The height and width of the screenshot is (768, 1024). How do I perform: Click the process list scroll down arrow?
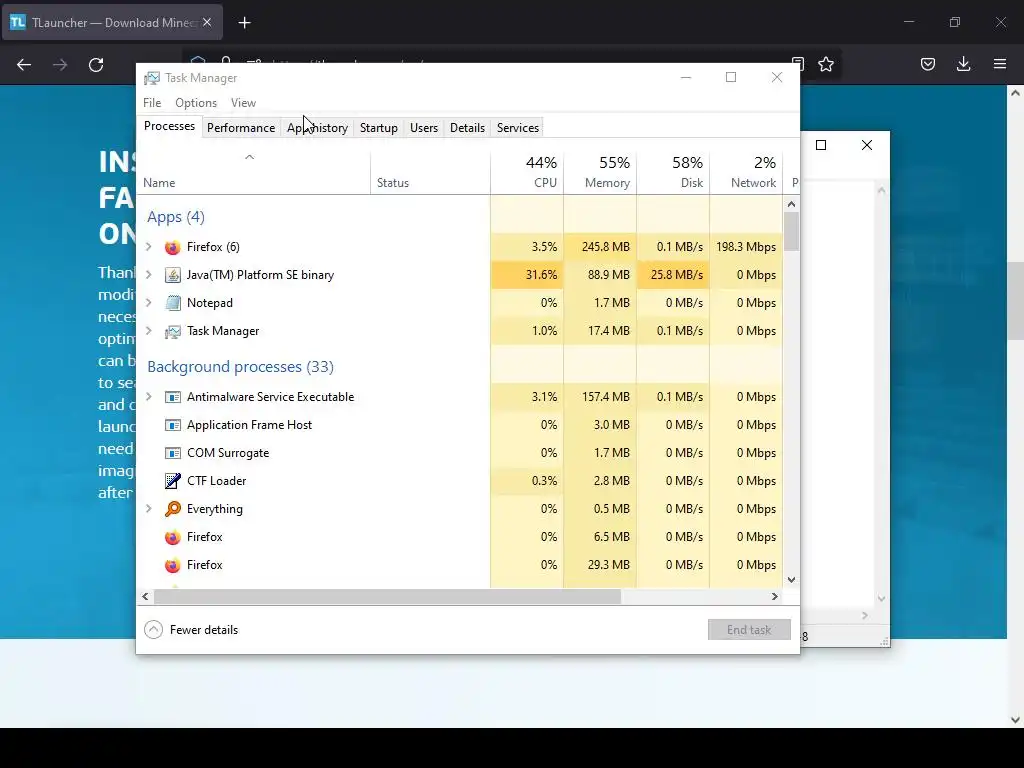click(792, 580)
